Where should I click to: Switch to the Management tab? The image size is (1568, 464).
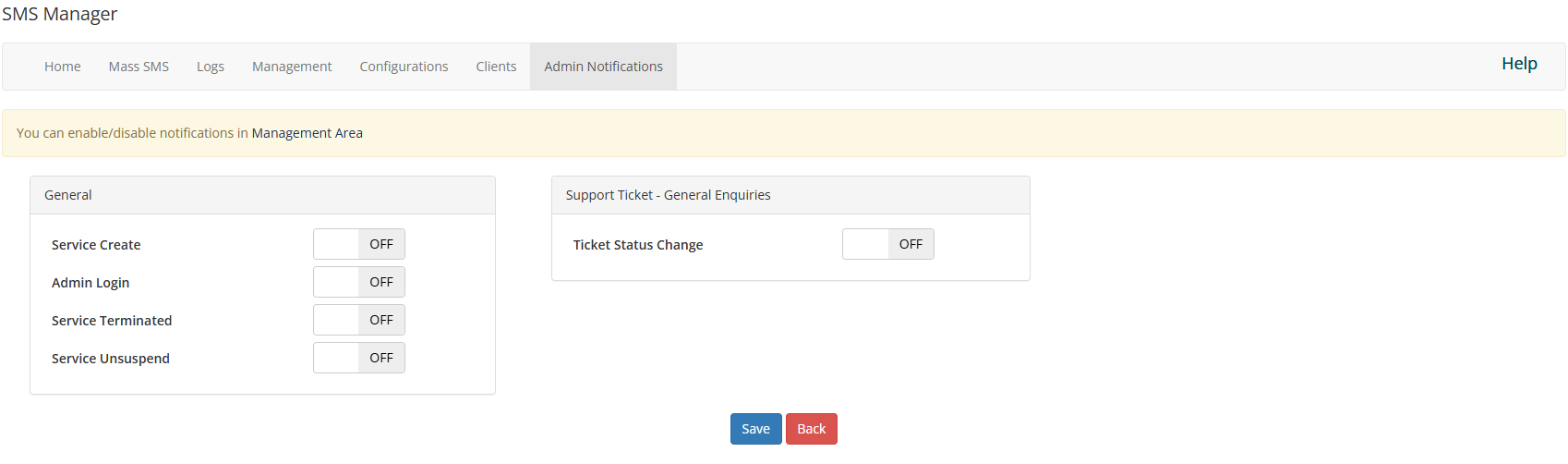tap(292, 67)
